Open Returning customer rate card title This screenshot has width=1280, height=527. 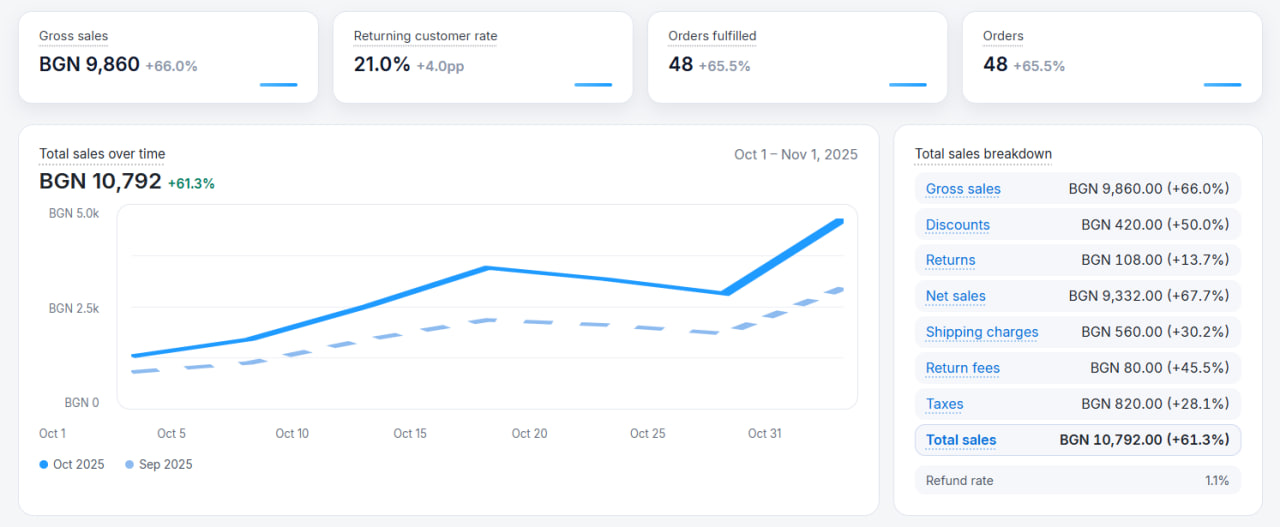(x=425, y=36)
